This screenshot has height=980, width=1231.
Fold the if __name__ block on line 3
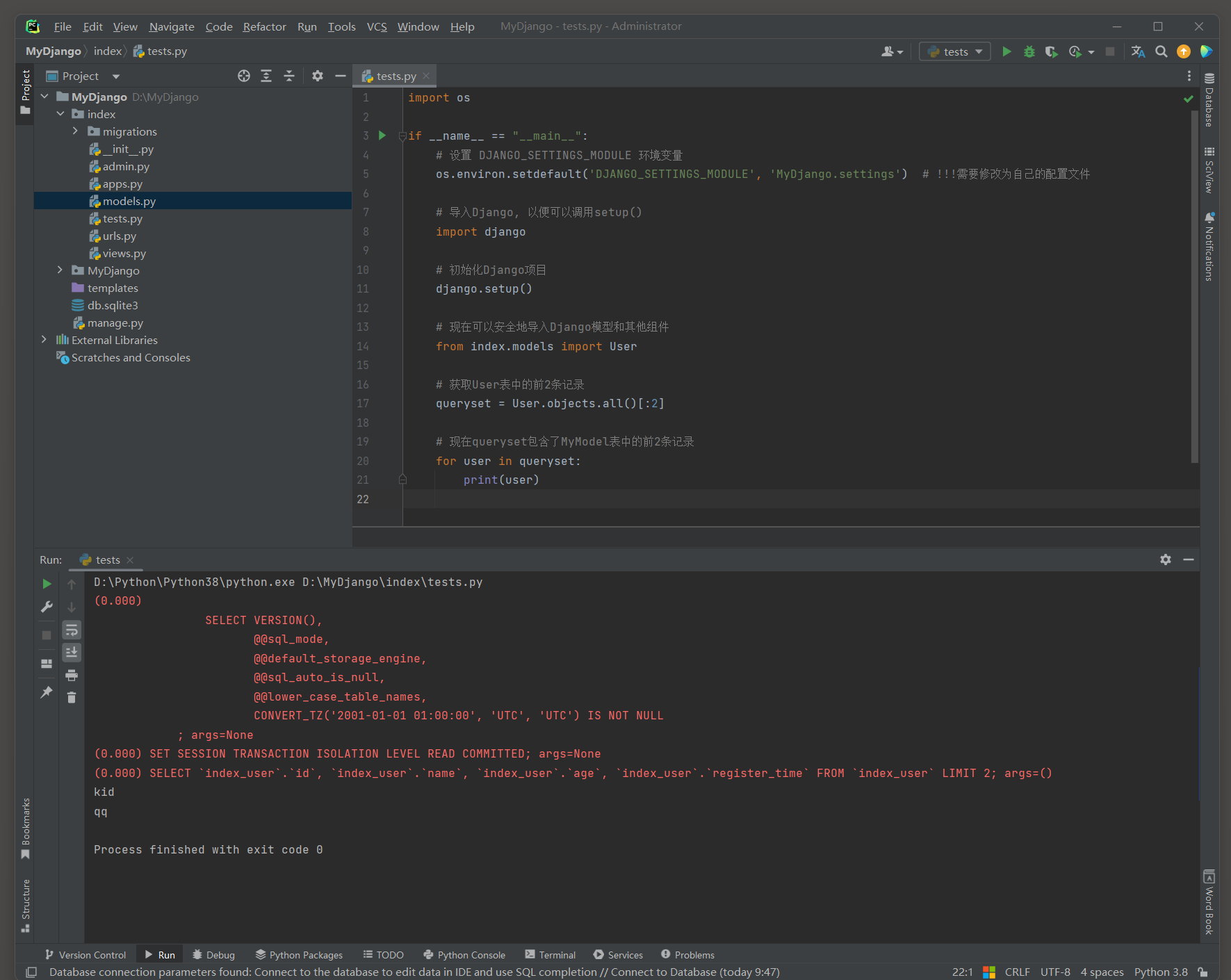(402, 136)
